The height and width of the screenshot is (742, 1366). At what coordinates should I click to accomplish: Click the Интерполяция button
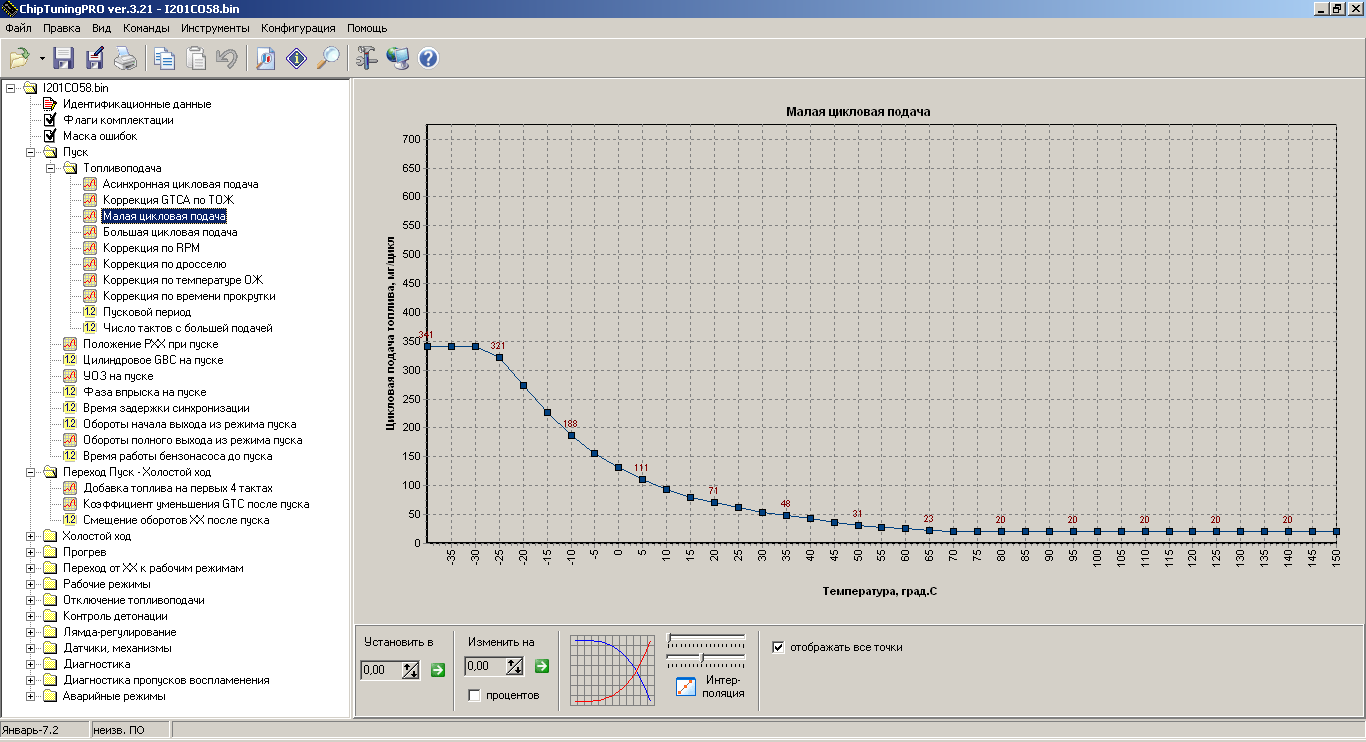711,687
